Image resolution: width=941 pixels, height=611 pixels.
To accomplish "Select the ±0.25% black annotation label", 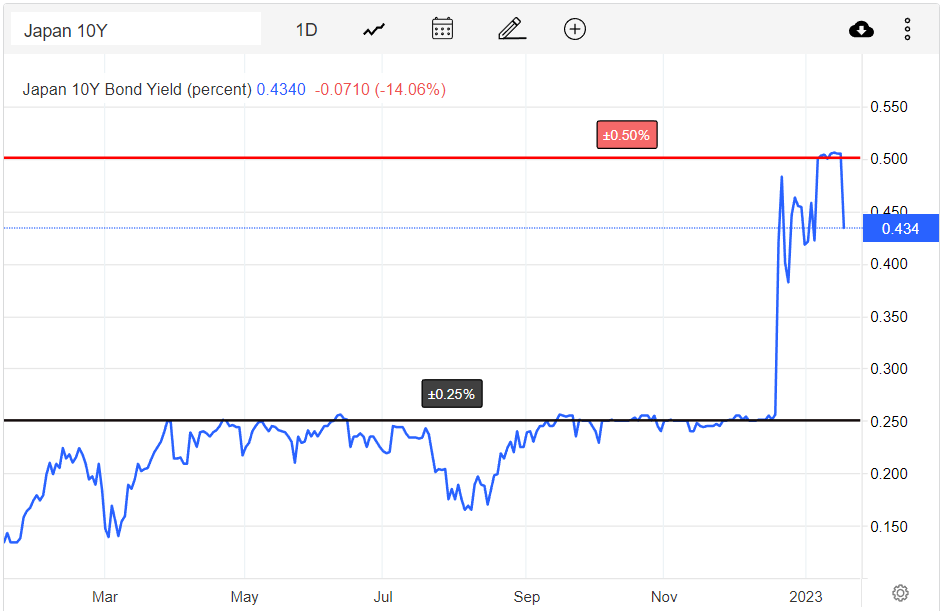I will (x=451, y=394).
